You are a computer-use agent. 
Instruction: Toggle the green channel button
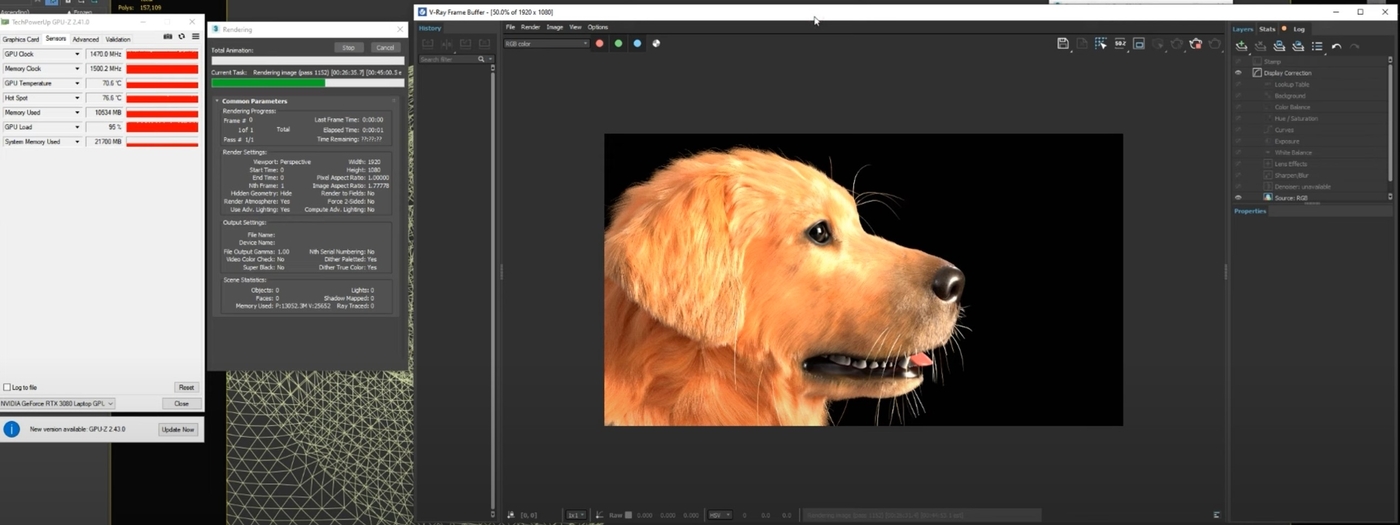(619, 44)
